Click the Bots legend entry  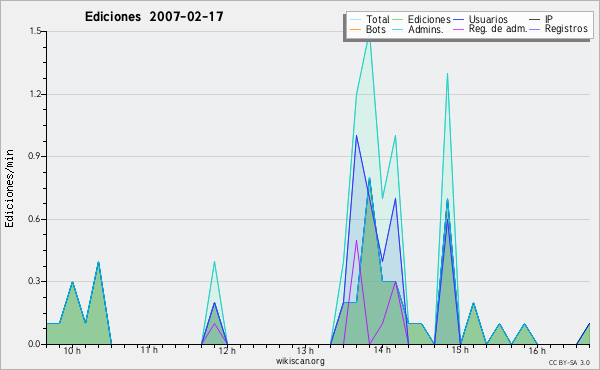coord(368,29)
